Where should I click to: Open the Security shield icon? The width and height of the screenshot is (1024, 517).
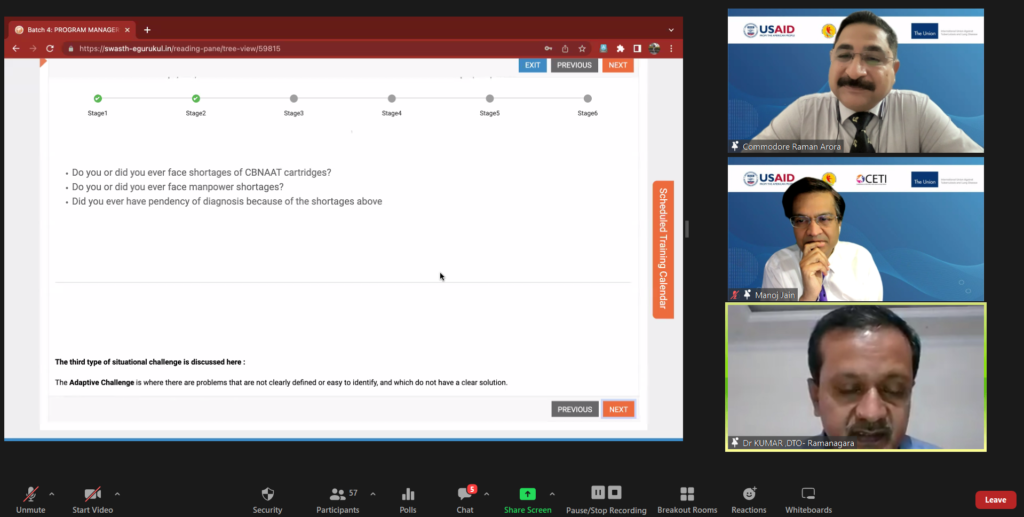(x=267, y=494)
